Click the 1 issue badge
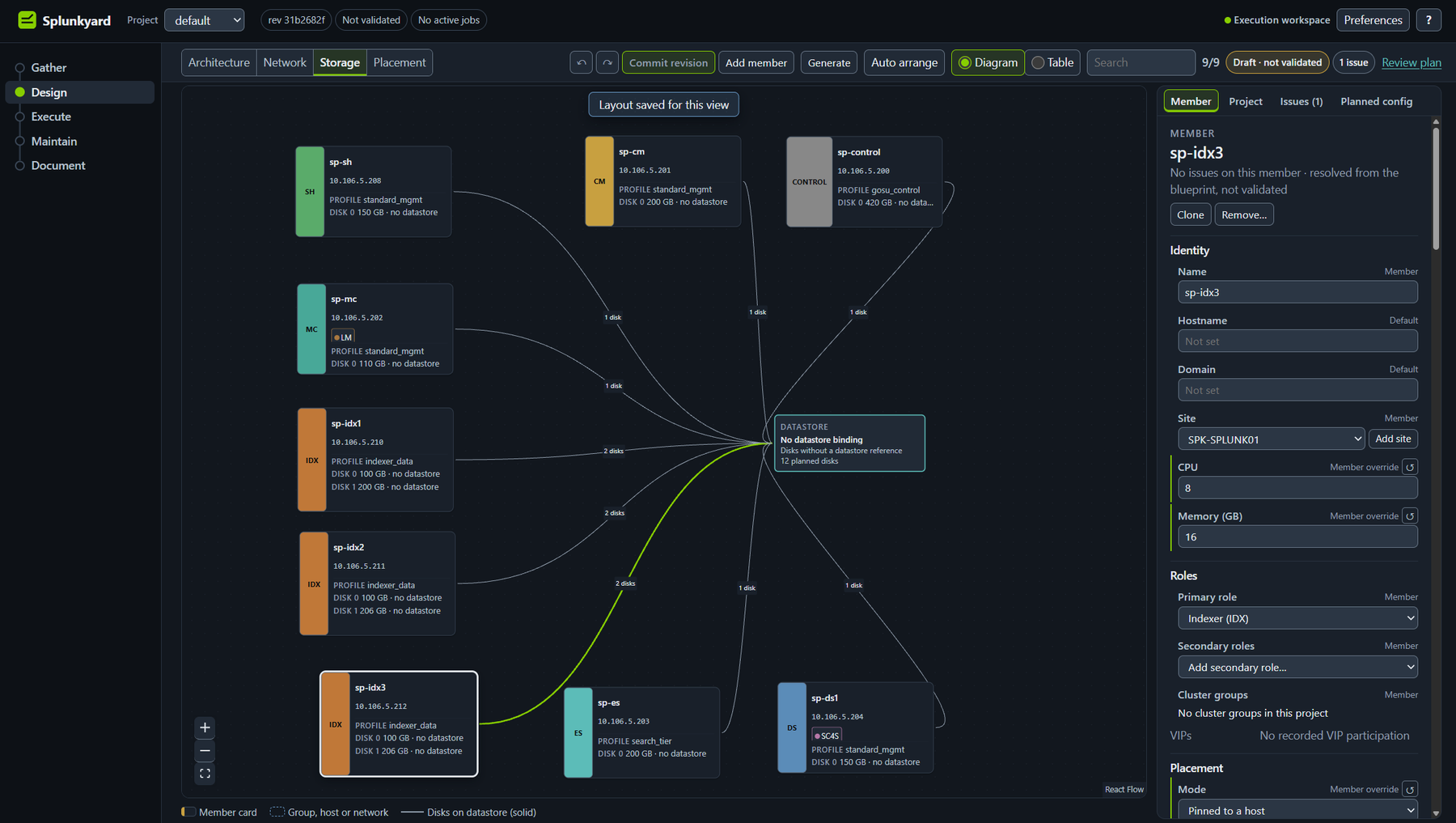Screen dimensions: 1456x823 (1353, 62)
